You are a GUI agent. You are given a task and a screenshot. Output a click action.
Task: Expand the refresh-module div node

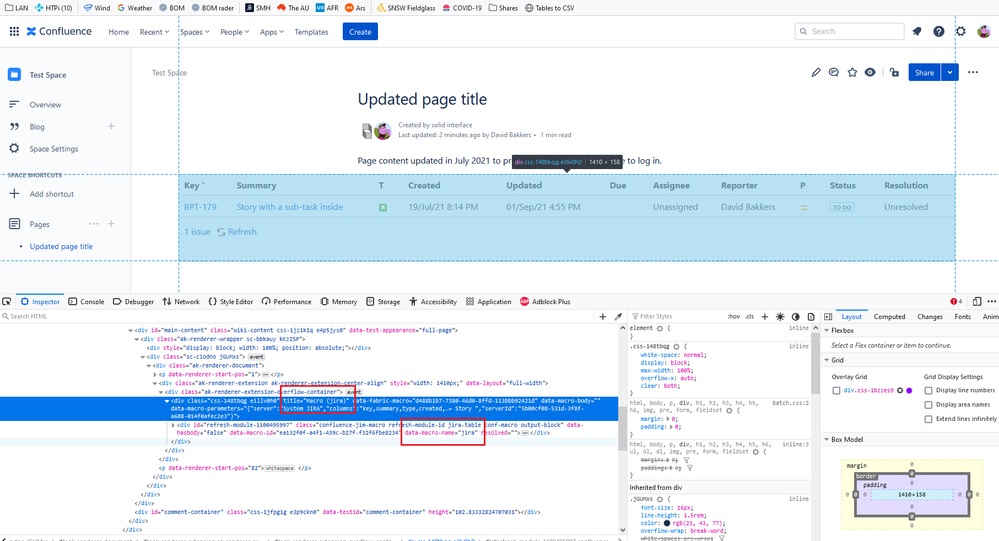click(173, 424)
